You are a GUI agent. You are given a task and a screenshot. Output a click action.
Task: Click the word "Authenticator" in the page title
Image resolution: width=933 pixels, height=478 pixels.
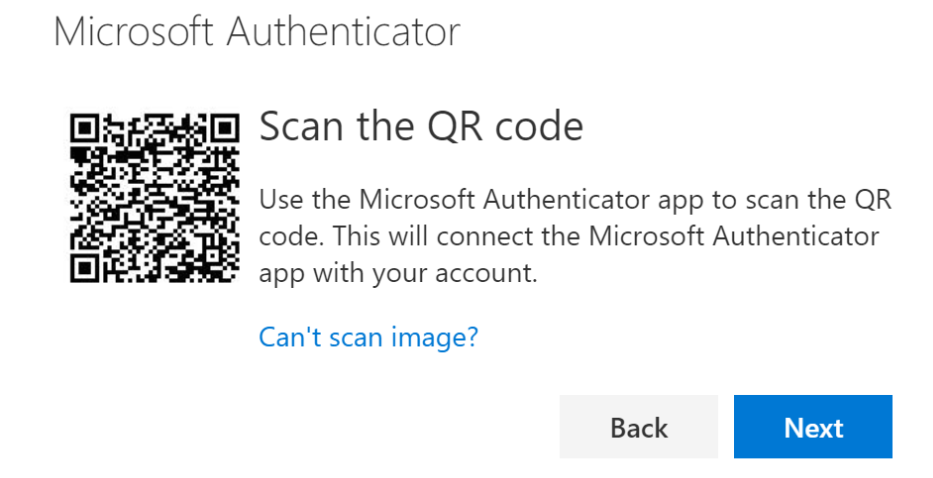tap(343, 32)
